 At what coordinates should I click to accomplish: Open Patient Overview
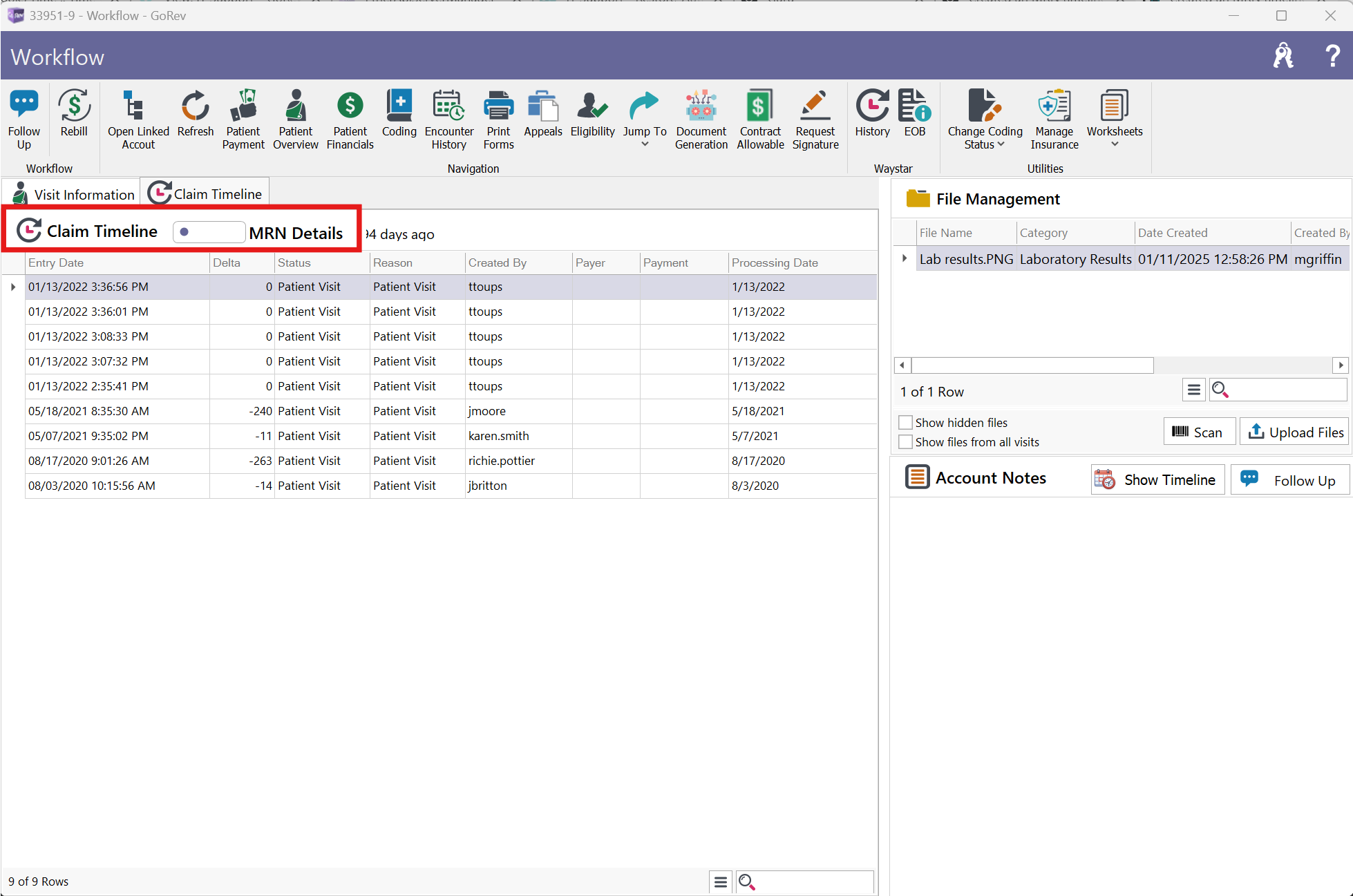296,119
